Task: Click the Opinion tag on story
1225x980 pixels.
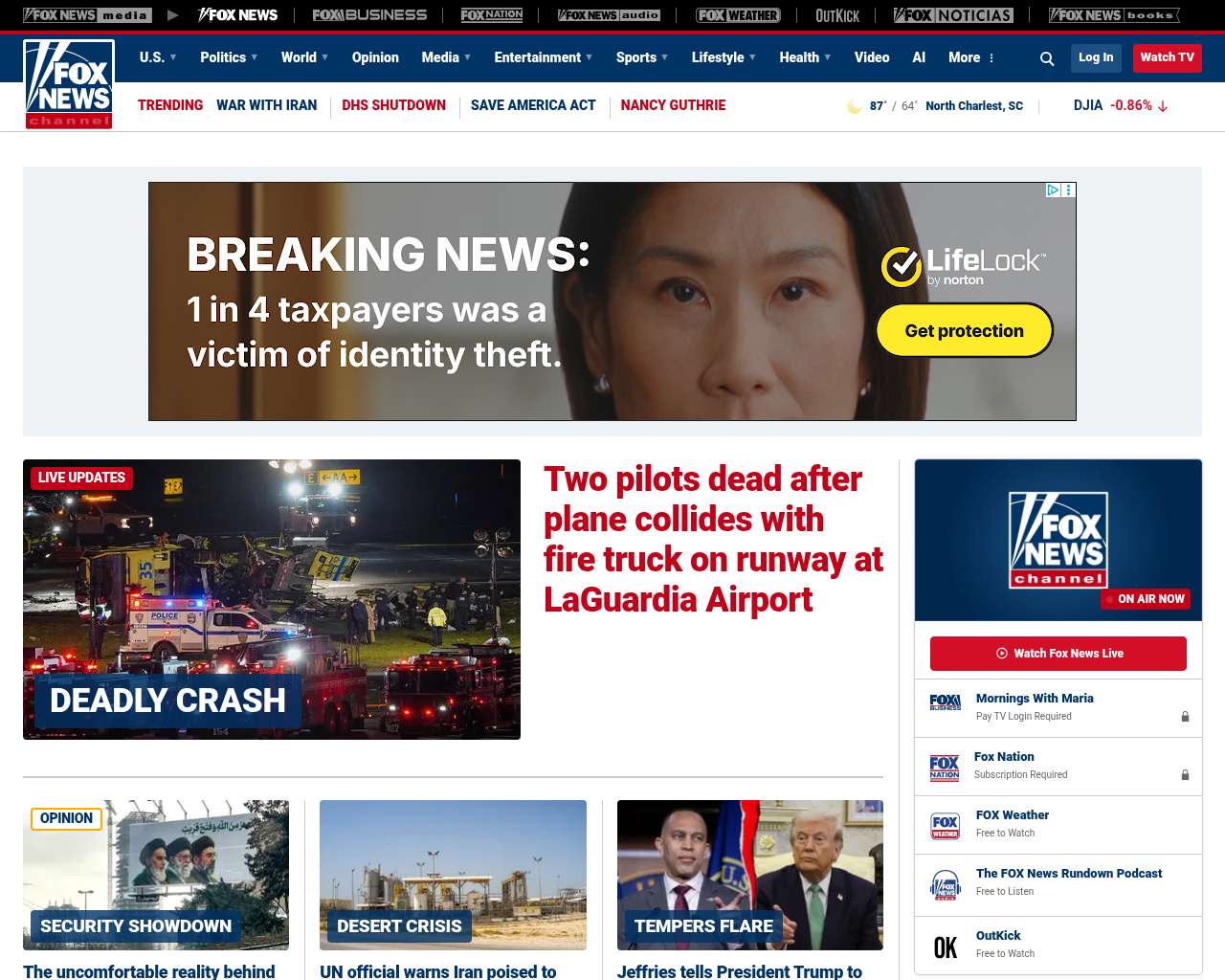Action: click(x=67, y=818)
